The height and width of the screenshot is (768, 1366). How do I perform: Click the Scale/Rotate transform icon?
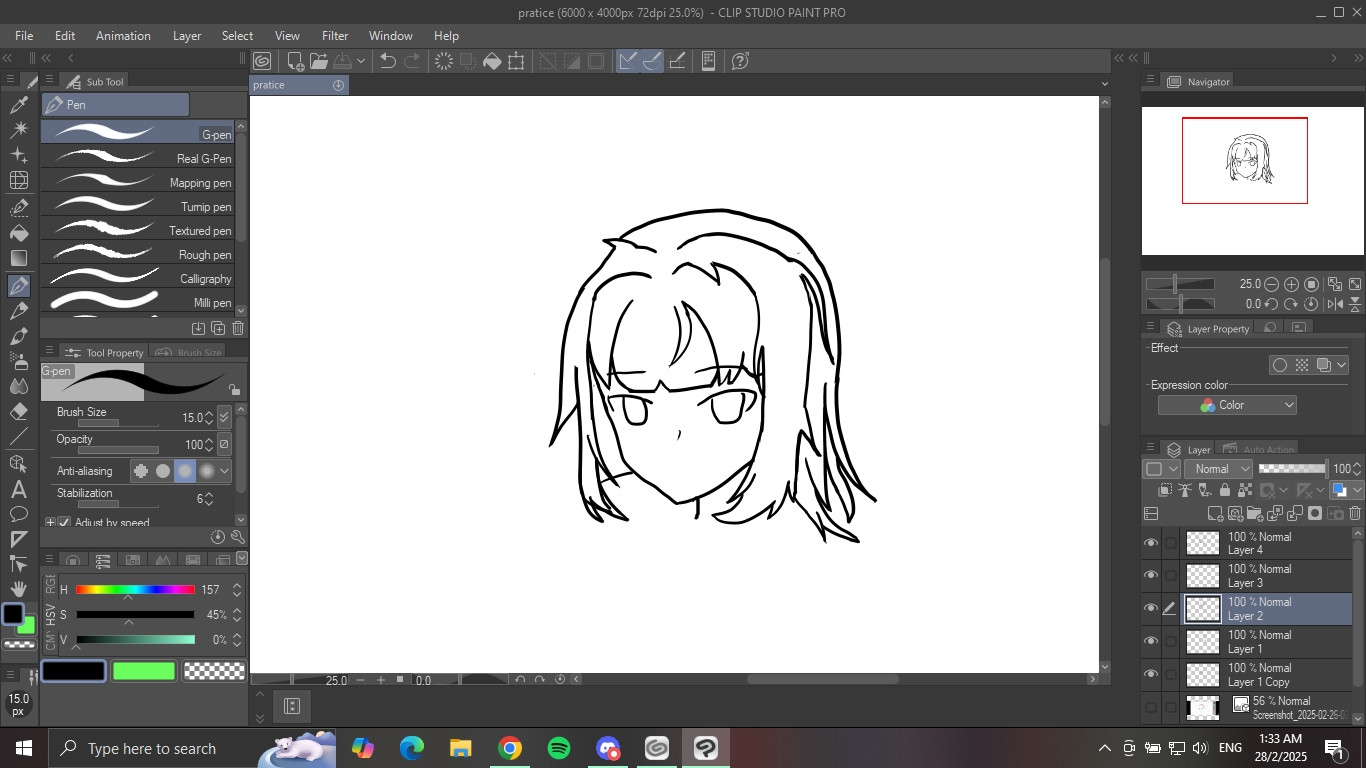tap(516, 61)
